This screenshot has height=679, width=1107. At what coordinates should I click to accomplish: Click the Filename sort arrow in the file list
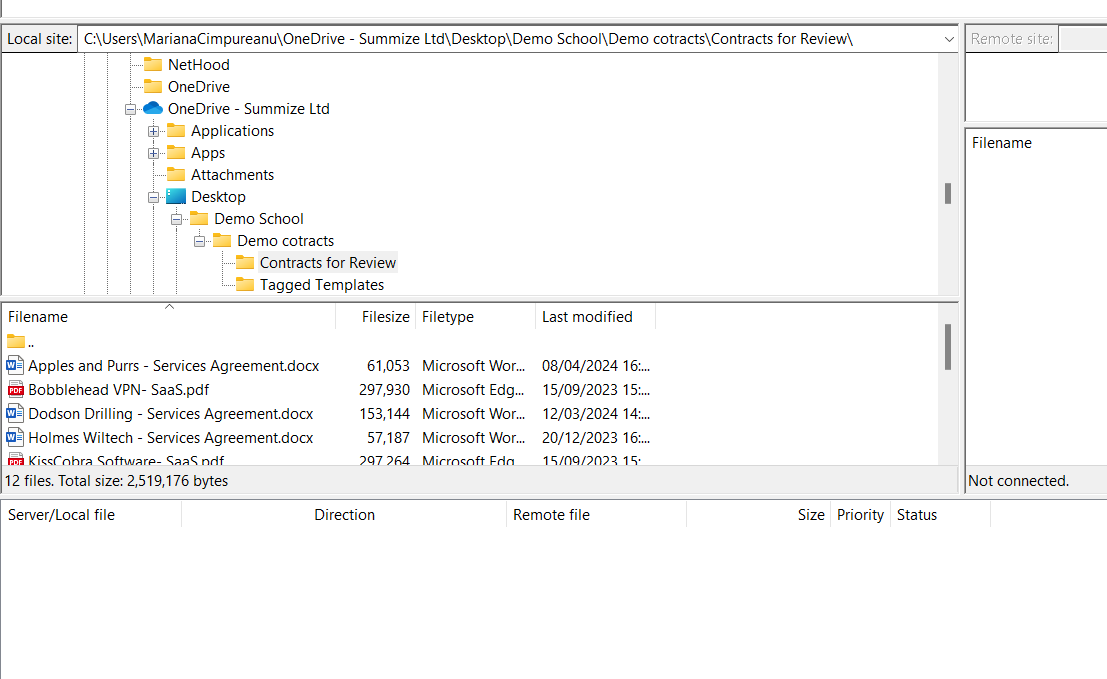coord(168,307)
